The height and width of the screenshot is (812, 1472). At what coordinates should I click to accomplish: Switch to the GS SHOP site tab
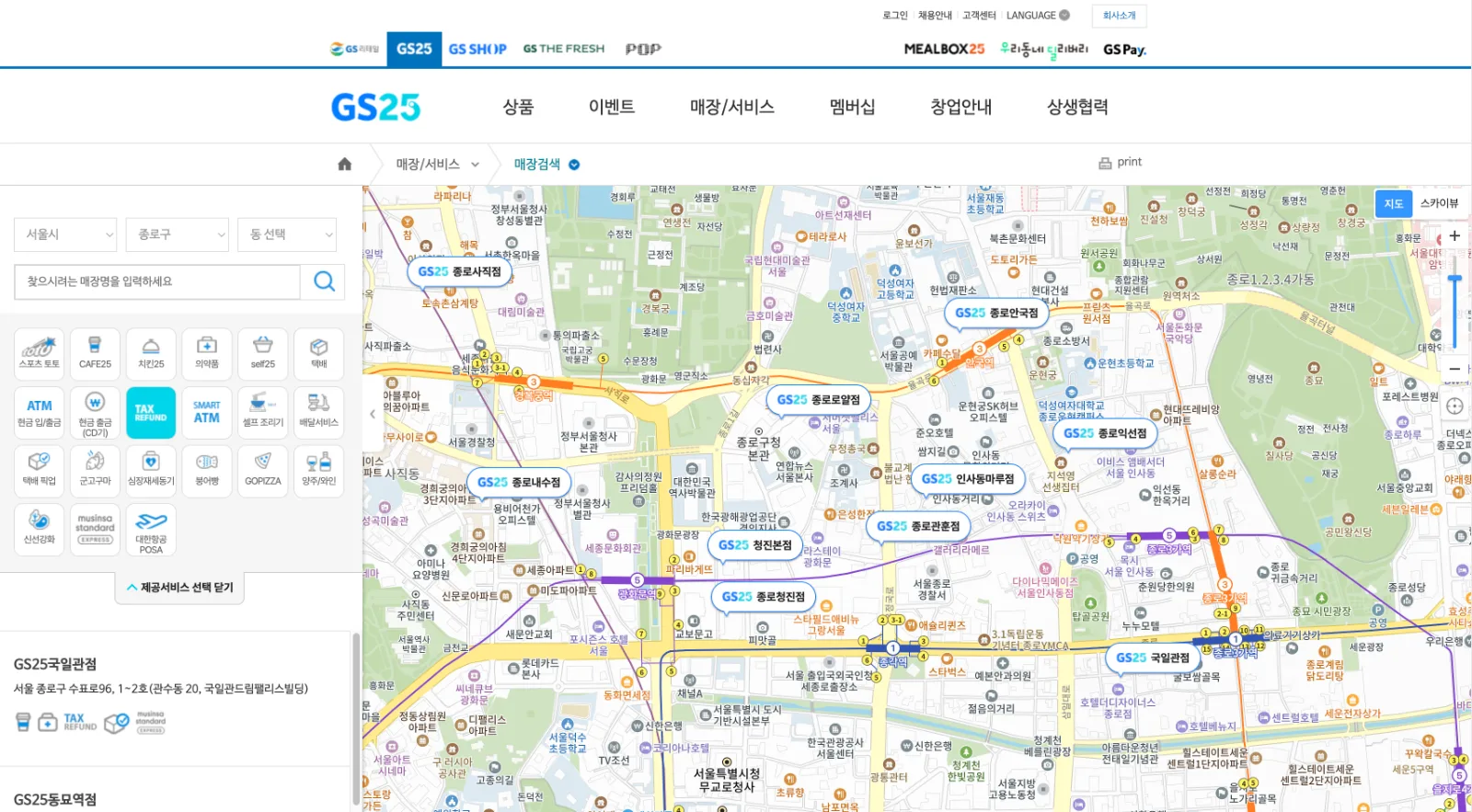click(477, 49)
